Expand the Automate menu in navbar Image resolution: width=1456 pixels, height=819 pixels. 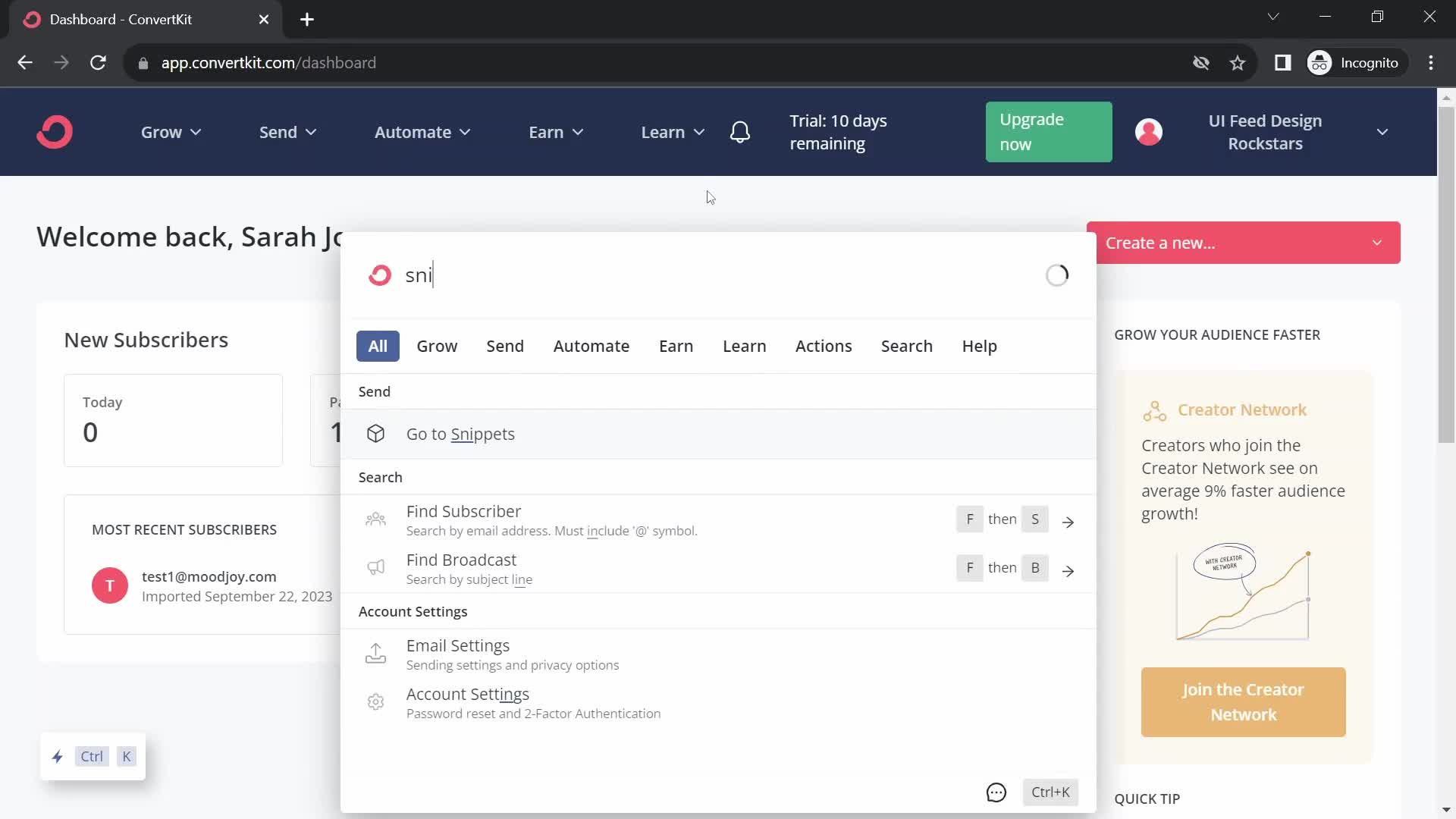pyautogui.click(x=422, y=132)
